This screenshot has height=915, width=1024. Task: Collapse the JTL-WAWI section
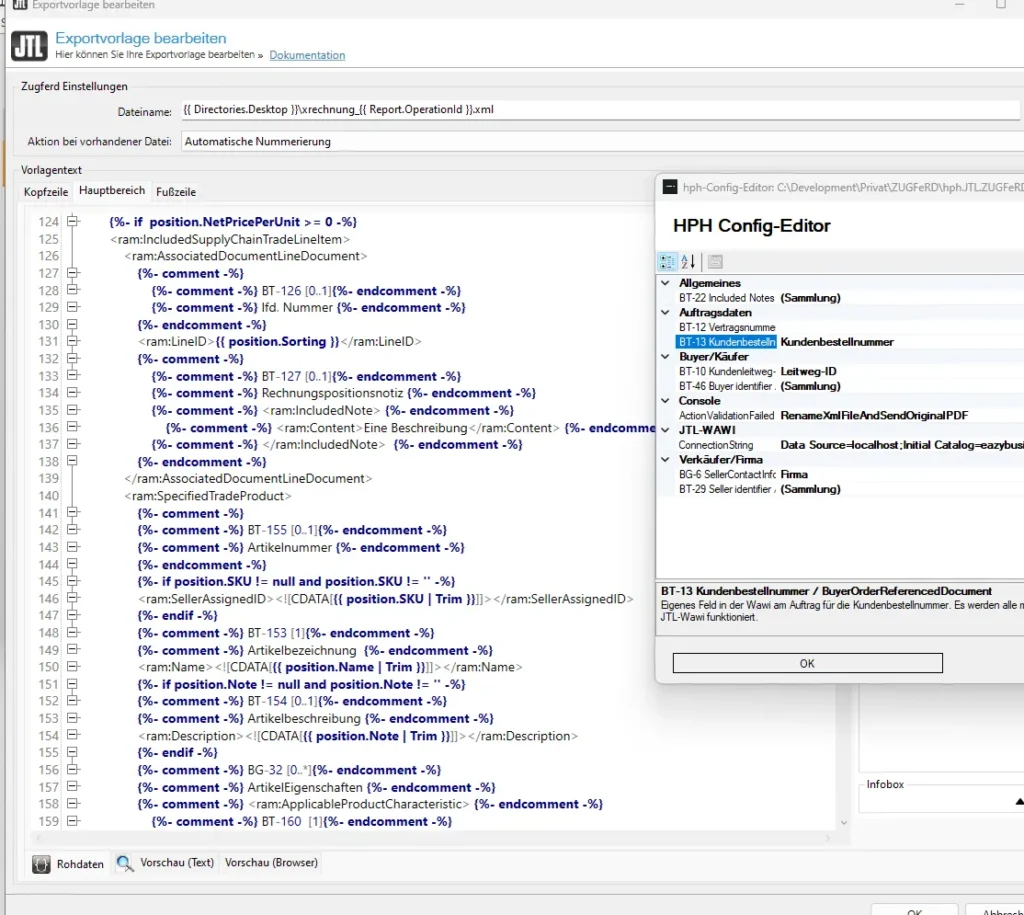click(x=666, y=430)
